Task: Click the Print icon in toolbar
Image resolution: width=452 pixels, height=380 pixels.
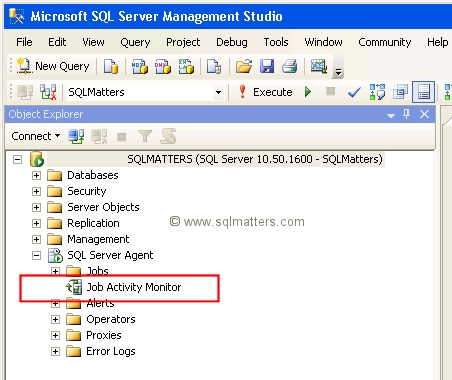Action: 290,66
